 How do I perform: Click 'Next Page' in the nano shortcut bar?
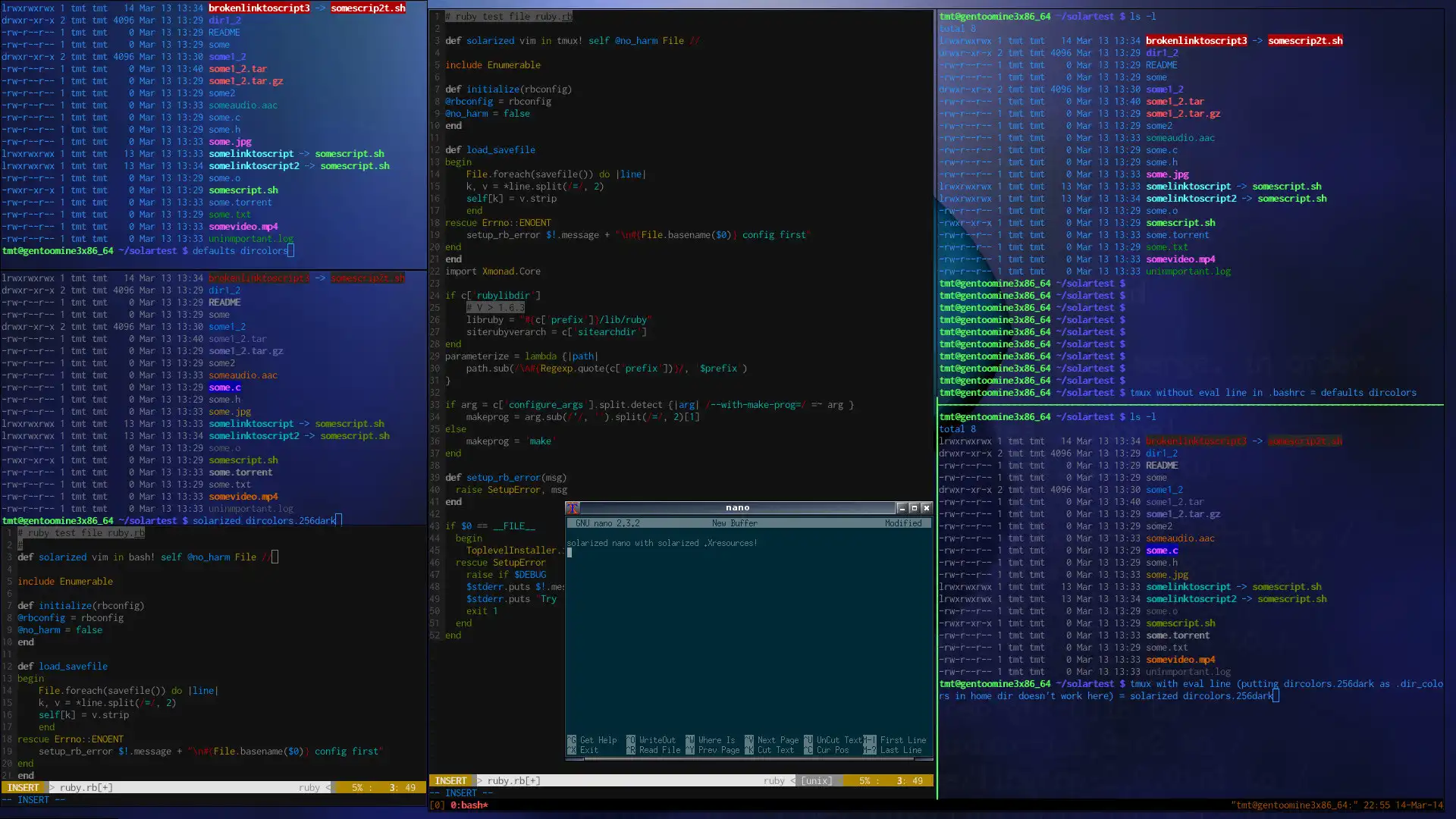[x=778, y=740]
